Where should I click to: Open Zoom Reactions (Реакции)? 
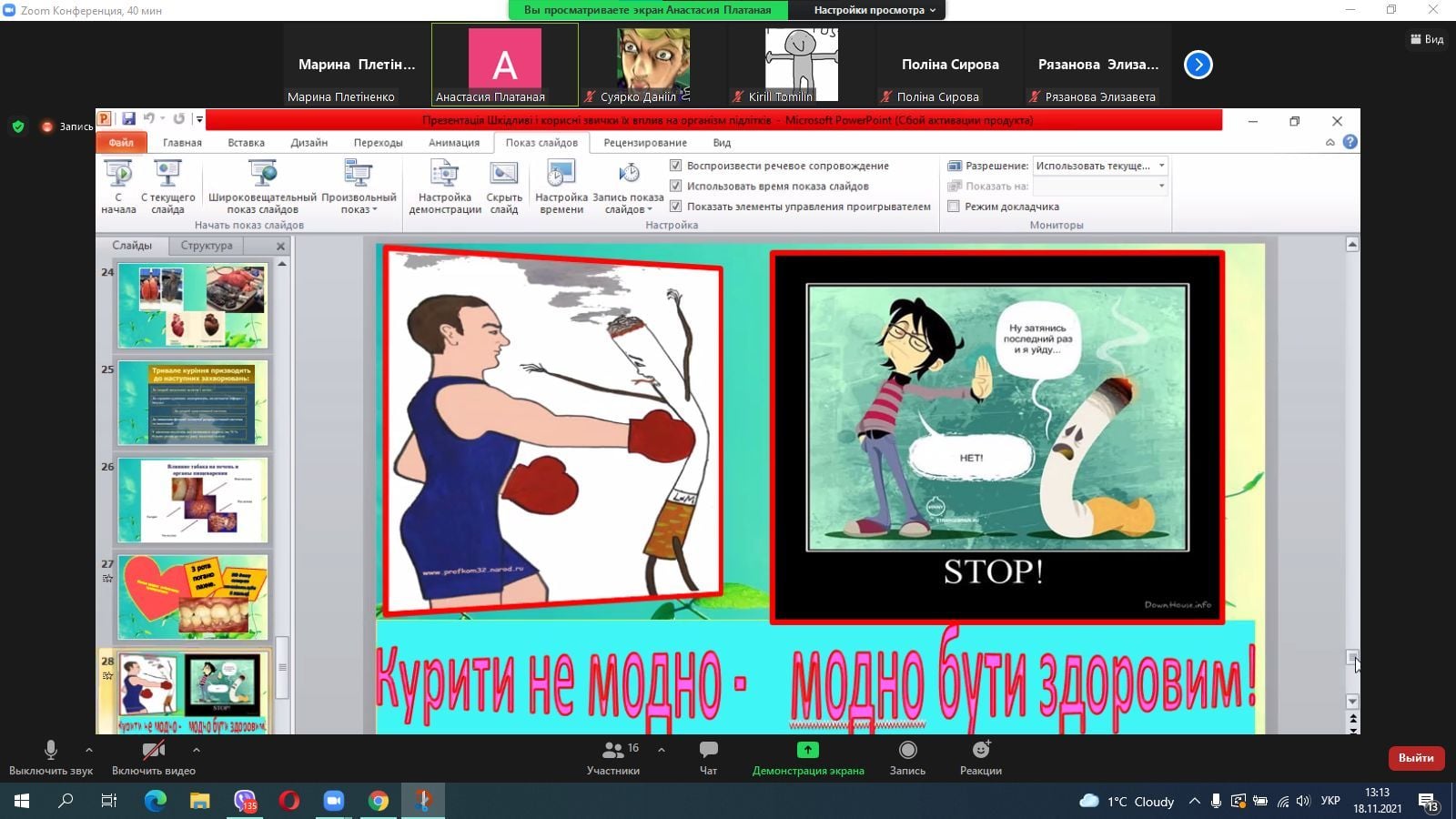[980, 757]
